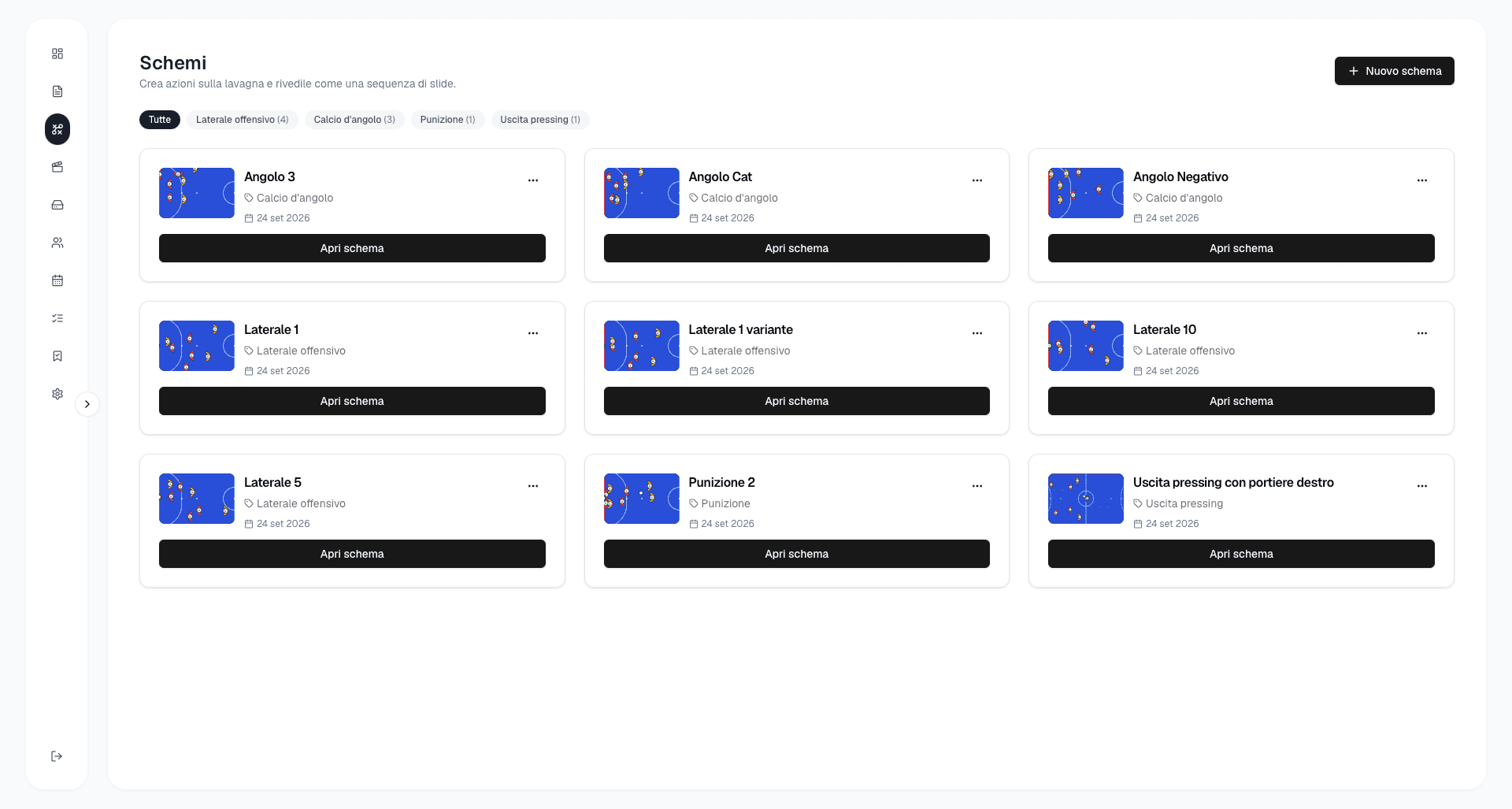Click the Laterale 1 variante field thumbnail

click(x=641, y=346)
